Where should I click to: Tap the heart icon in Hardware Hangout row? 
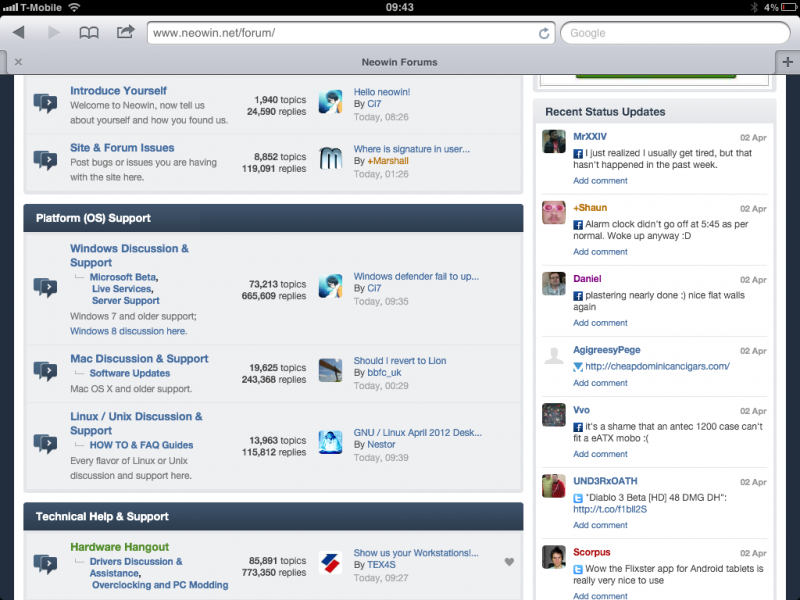(x=509, y=562)
